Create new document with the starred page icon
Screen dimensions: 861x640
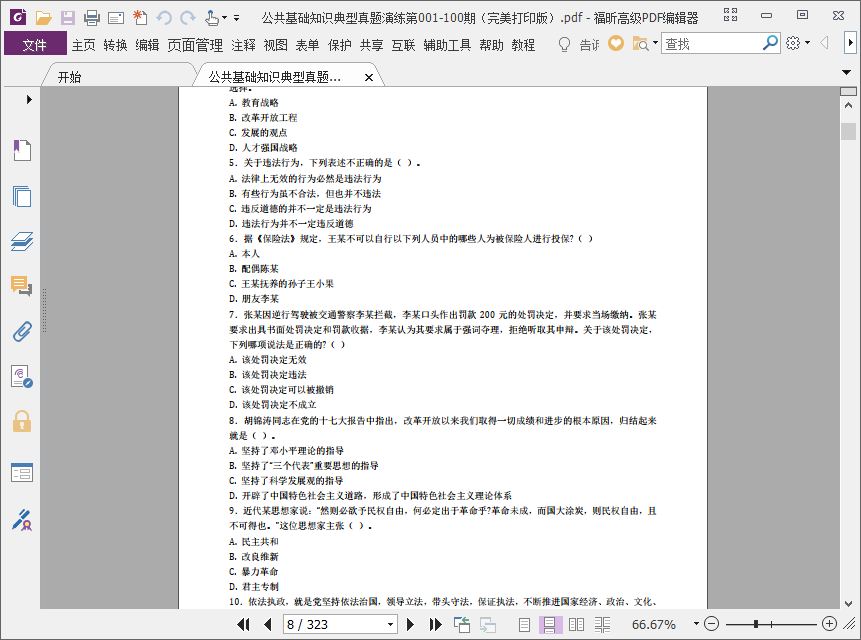tap(140, 18)
